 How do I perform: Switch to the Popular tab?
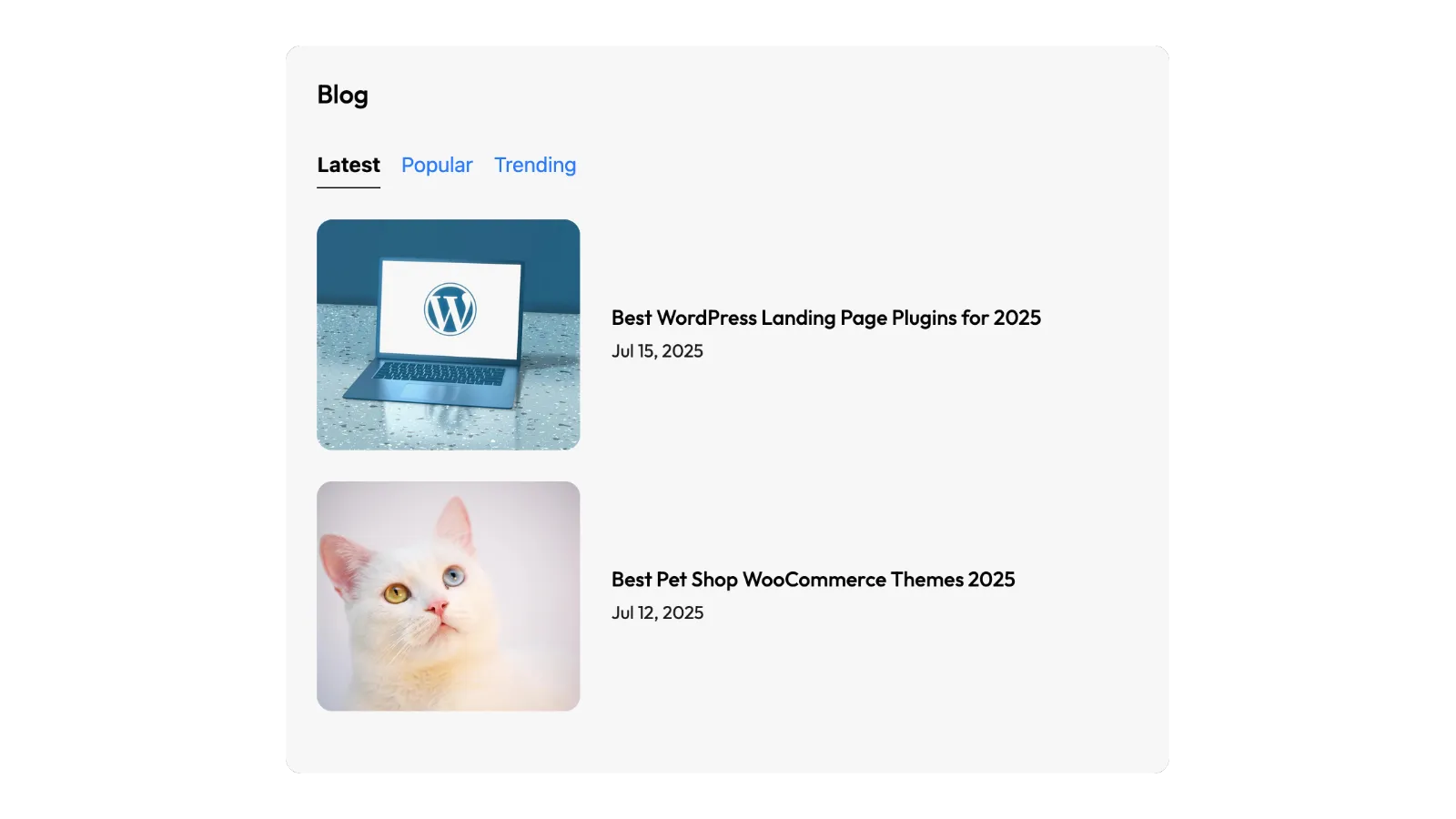[x=437, y=165]
